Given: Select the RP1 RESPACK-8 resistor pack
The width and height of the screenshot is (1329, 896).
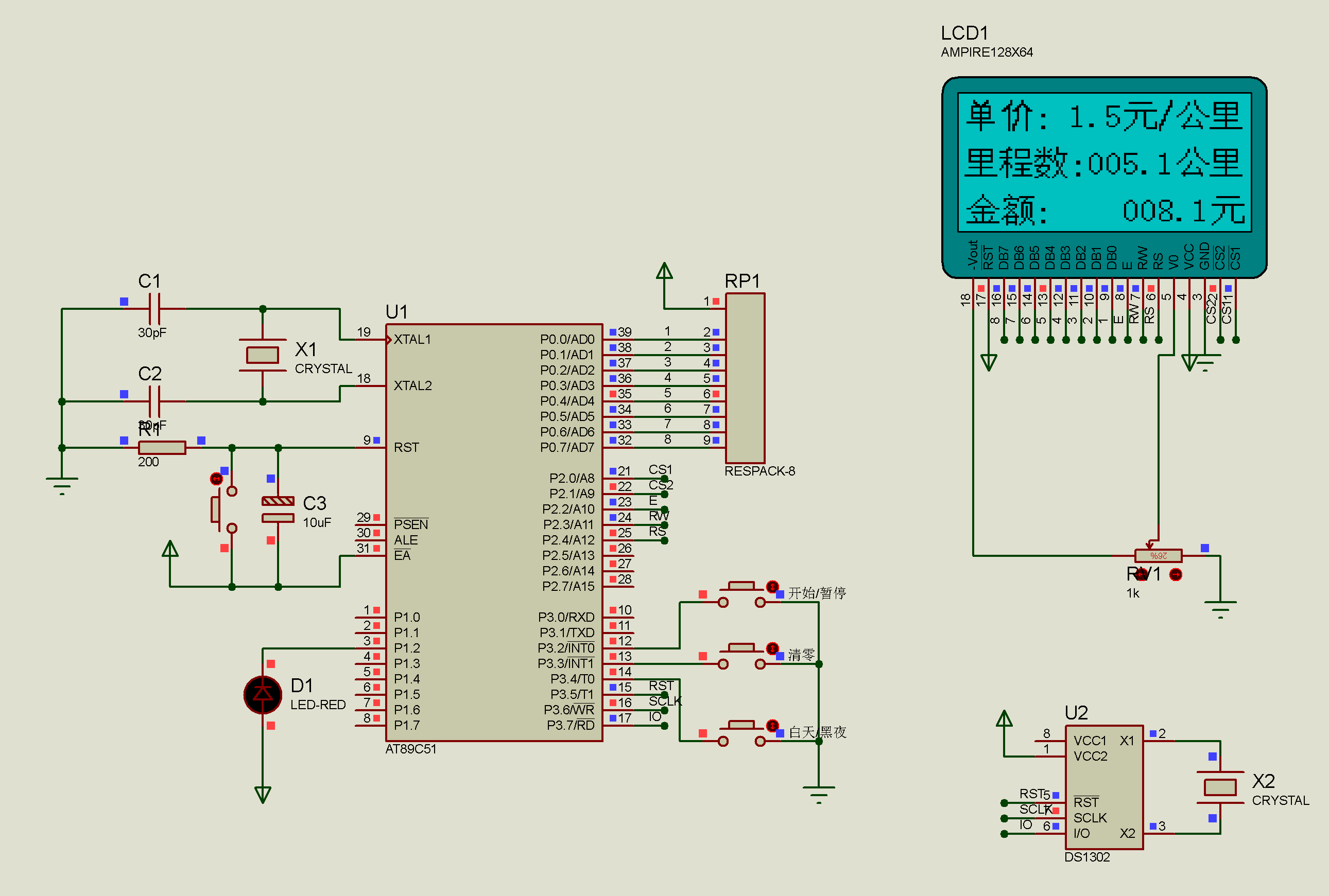Looking at the screenshot, I should pos(745,378).
